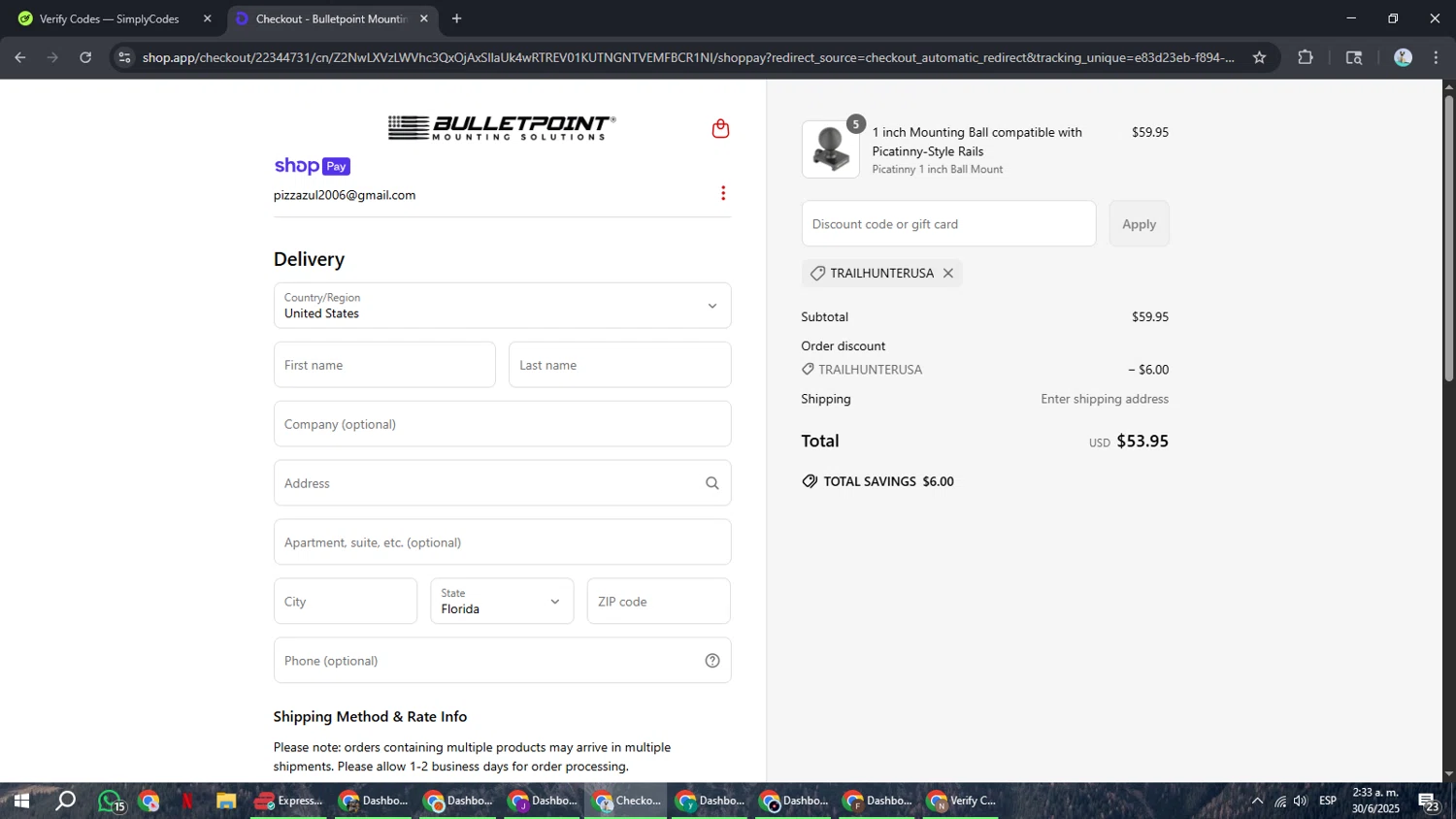1456x819 pixels.
Task: View site information icon in address bar
Action: click(124, 57)
